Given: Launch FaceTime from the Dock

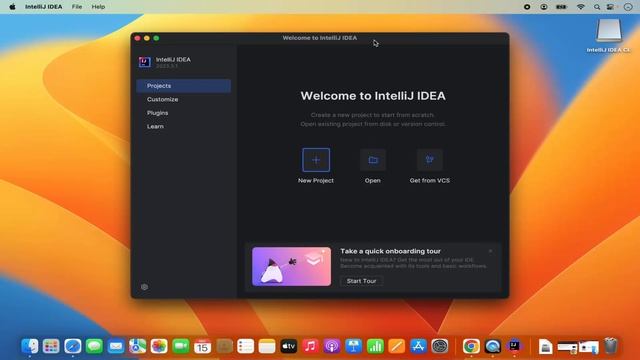Looking at the screenshot, I should click(181, 346).
